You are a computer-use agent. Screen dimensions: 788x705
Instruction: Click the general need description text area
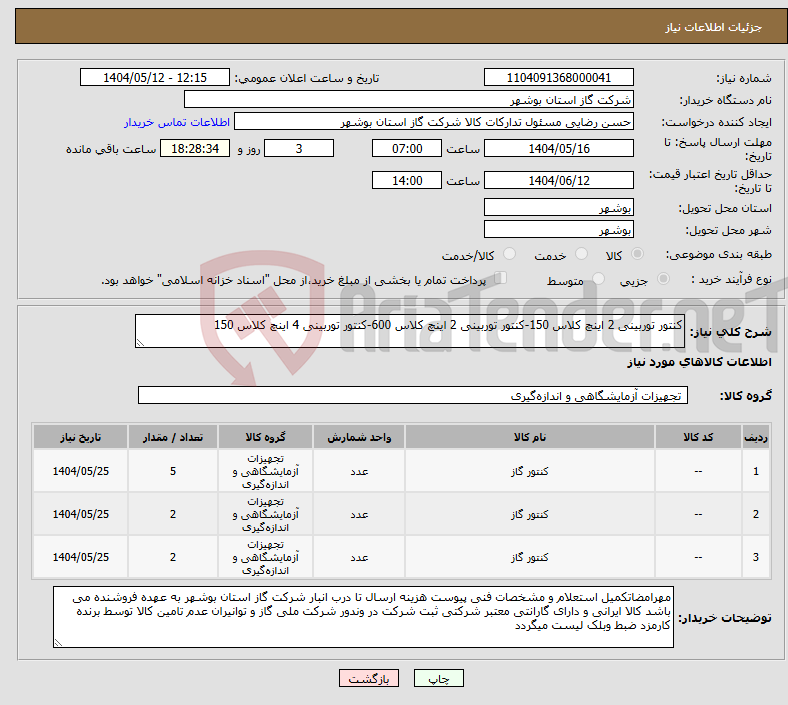[410, 331]
